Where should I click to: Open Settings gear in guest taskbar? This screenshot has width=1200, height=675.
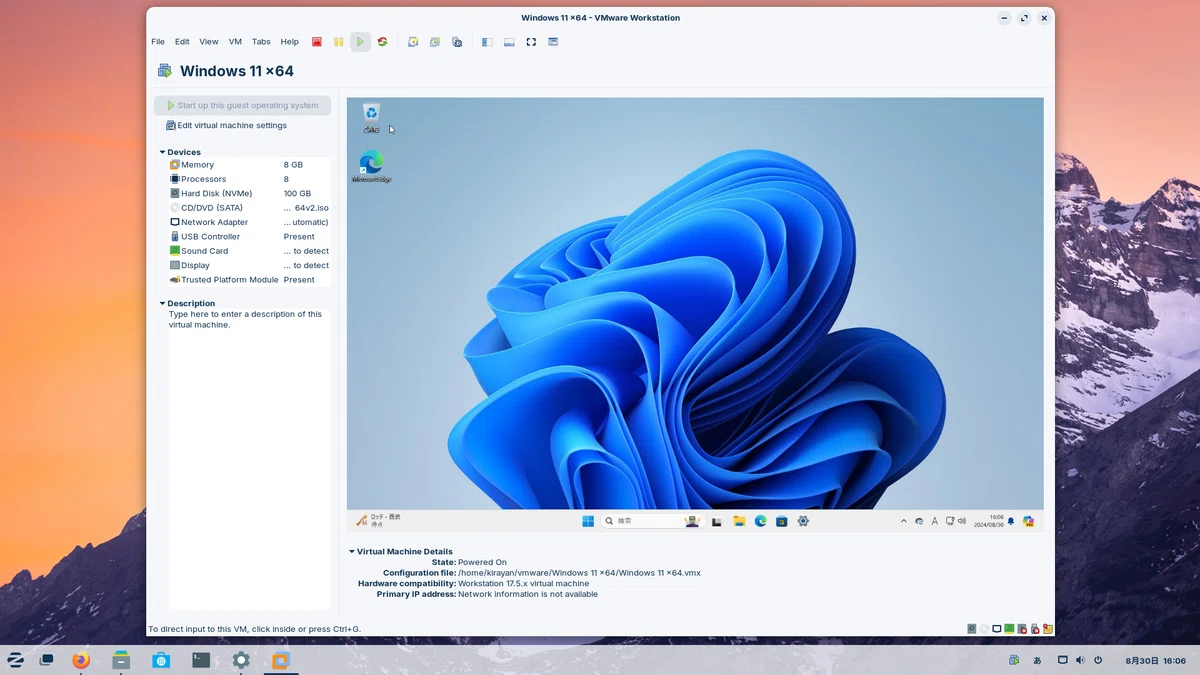point(803,521)
